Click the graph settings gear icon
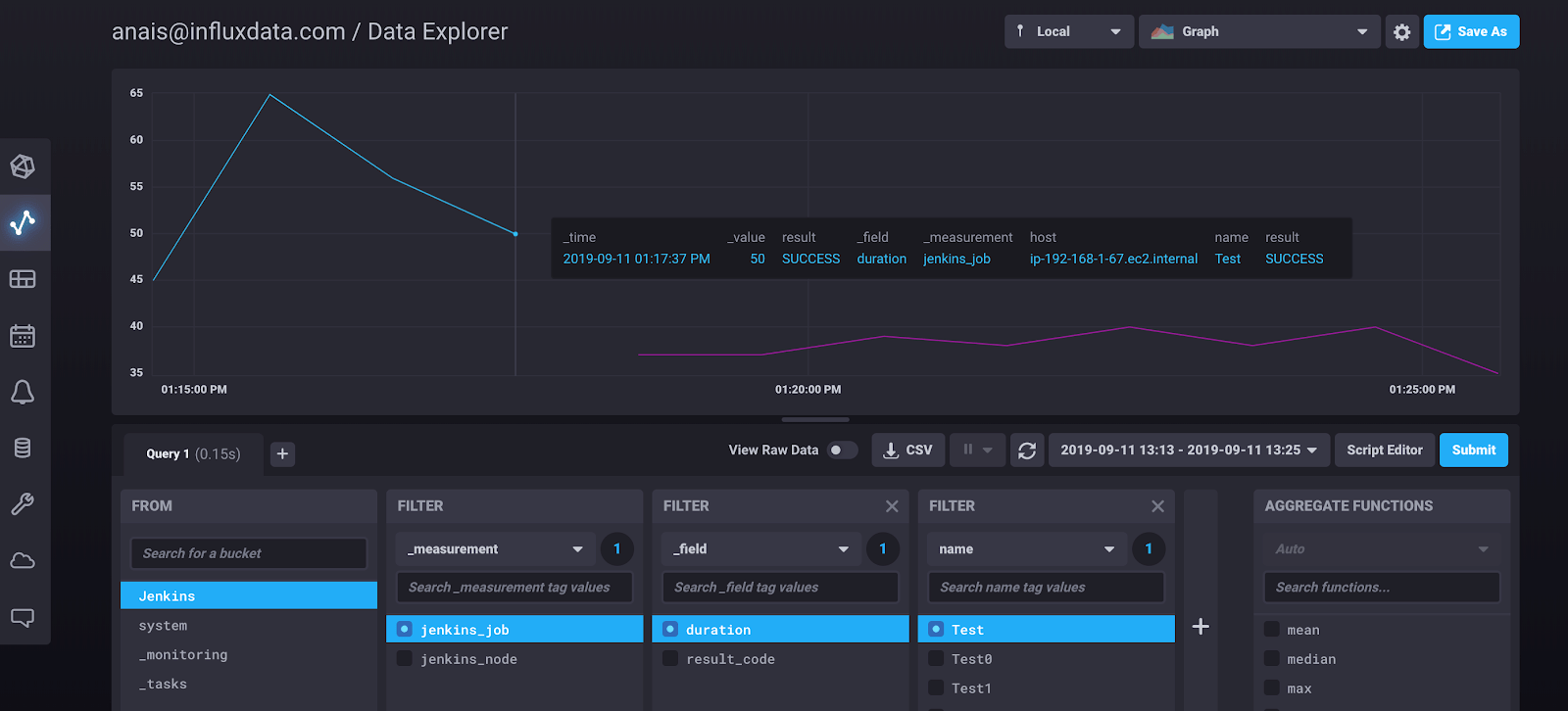 tap(1401, 32)
